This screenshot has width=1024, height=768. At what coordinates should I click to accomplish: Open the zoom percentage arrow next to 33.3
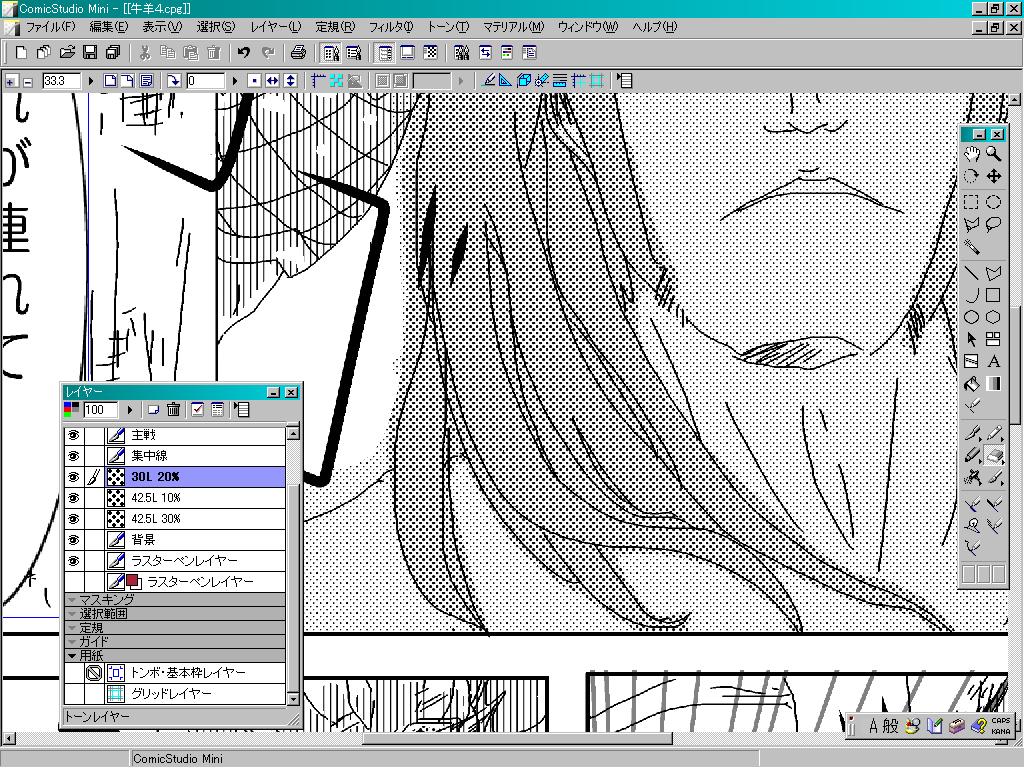click(91, 81)
